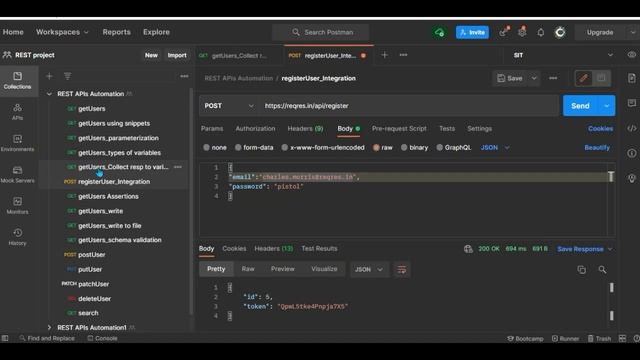Open the Cookies link
The image size is (640, 360).
pos(600,128)
